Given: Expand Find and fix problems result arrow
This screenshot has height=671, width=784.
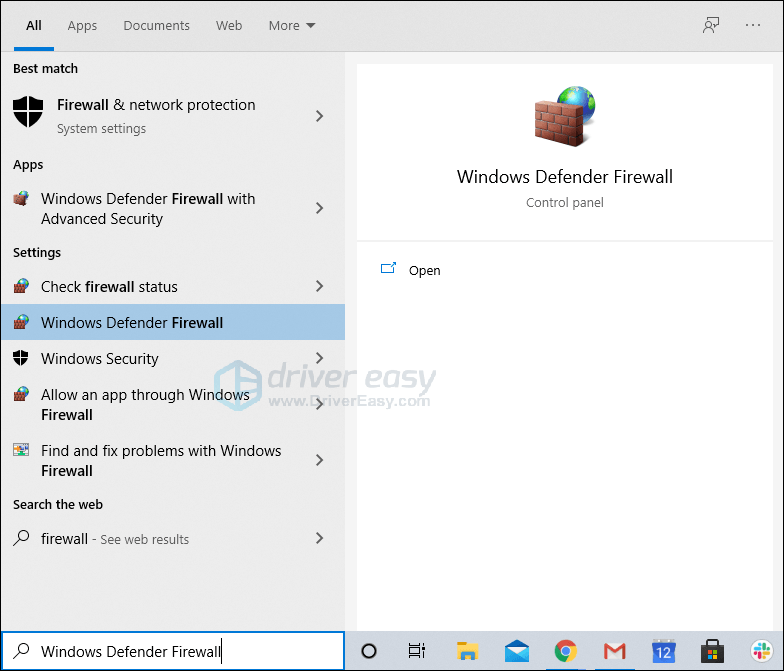Looking at the screenshot, I should point(320,460).
